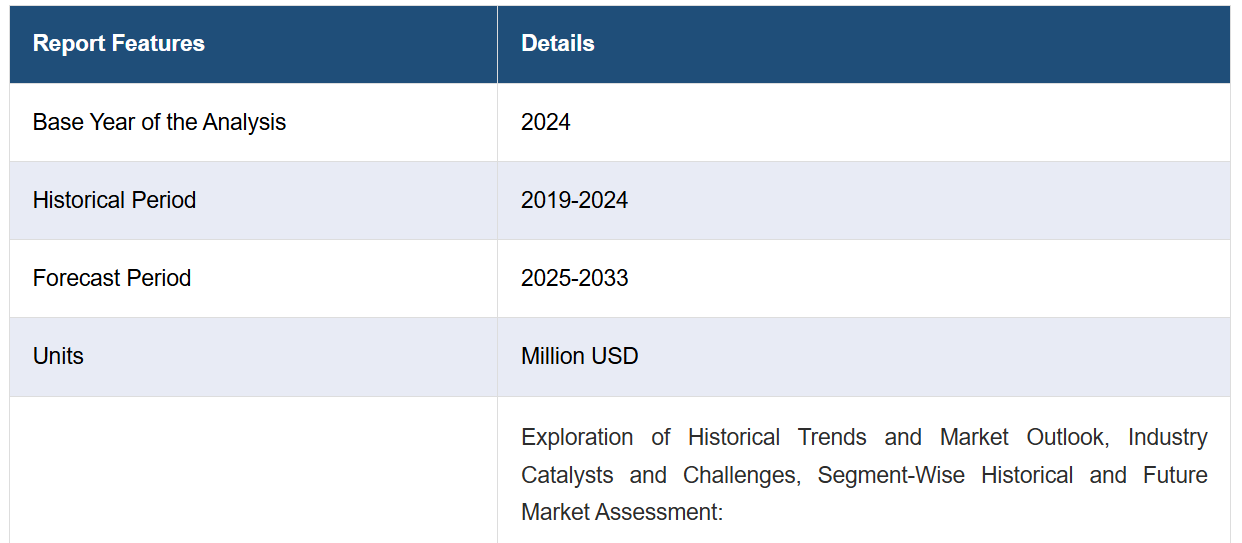This screenshot has width=1242, height=543.
Task: Click the Details column header
Action: pyautogui.click(x=557, y=44)
